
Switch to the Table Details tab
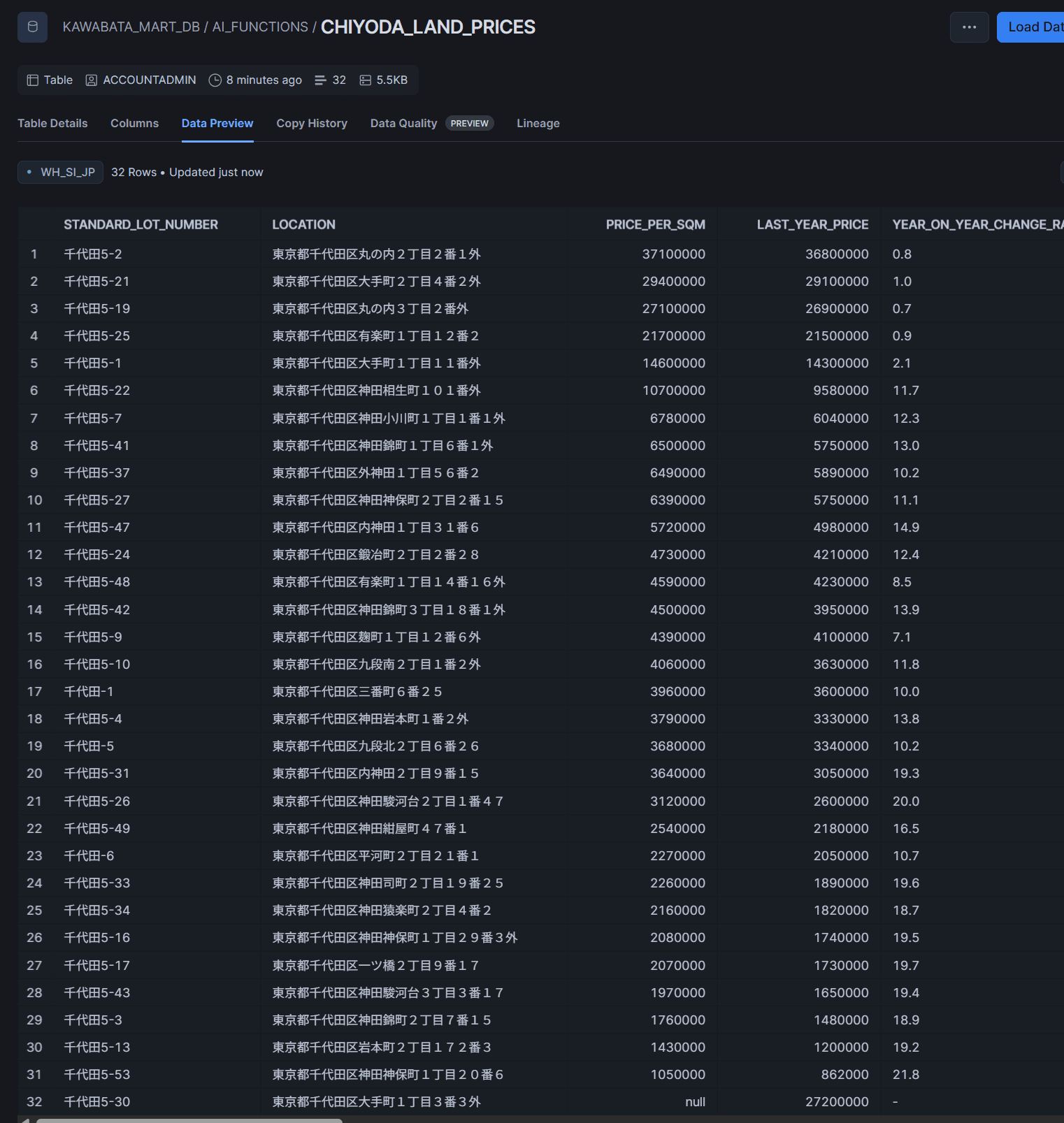pos(52,123)
